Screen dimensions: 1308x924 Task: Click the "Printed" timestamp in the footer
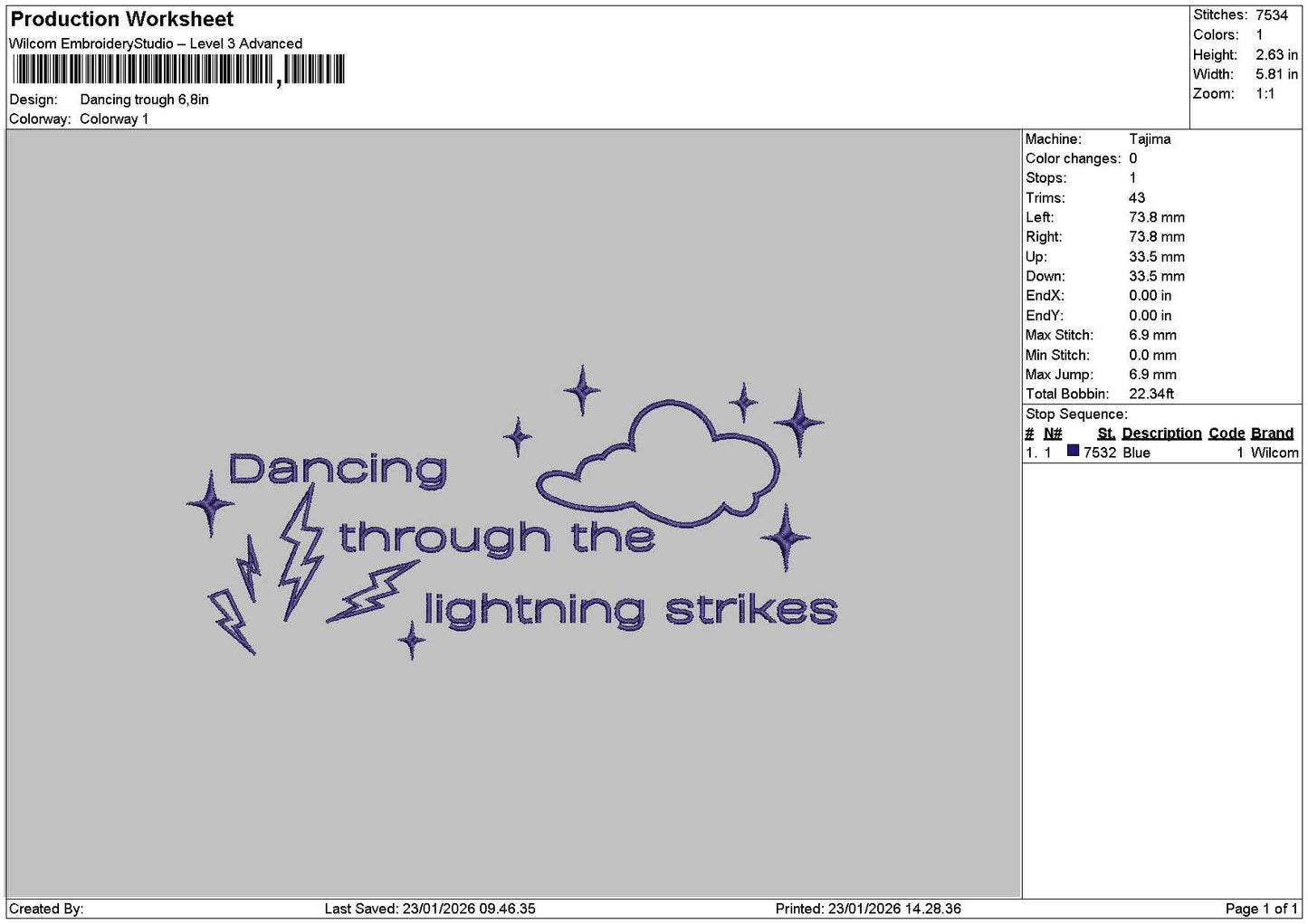[868, 909]
